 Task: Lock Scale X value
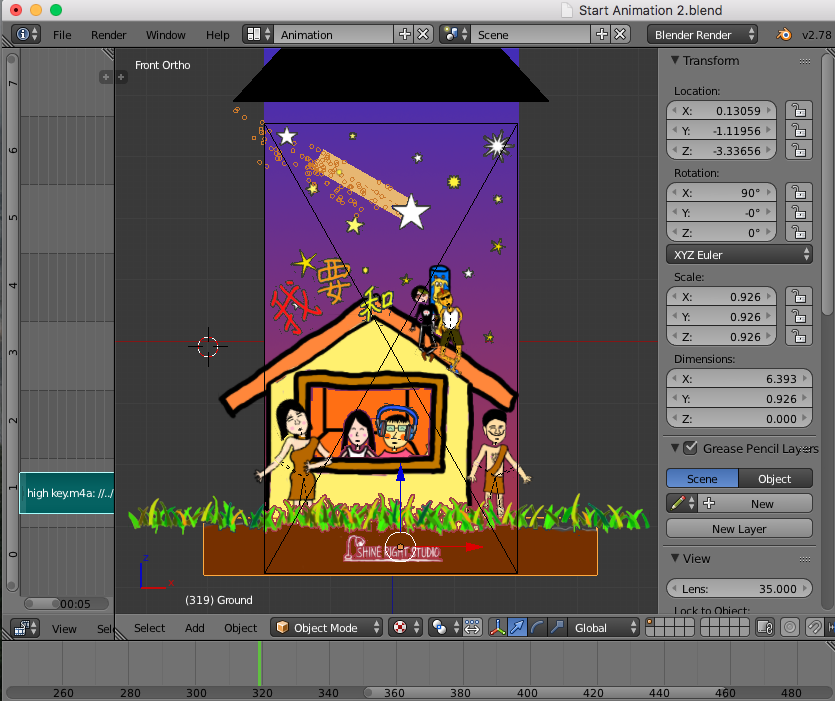(x=799, y=297)
